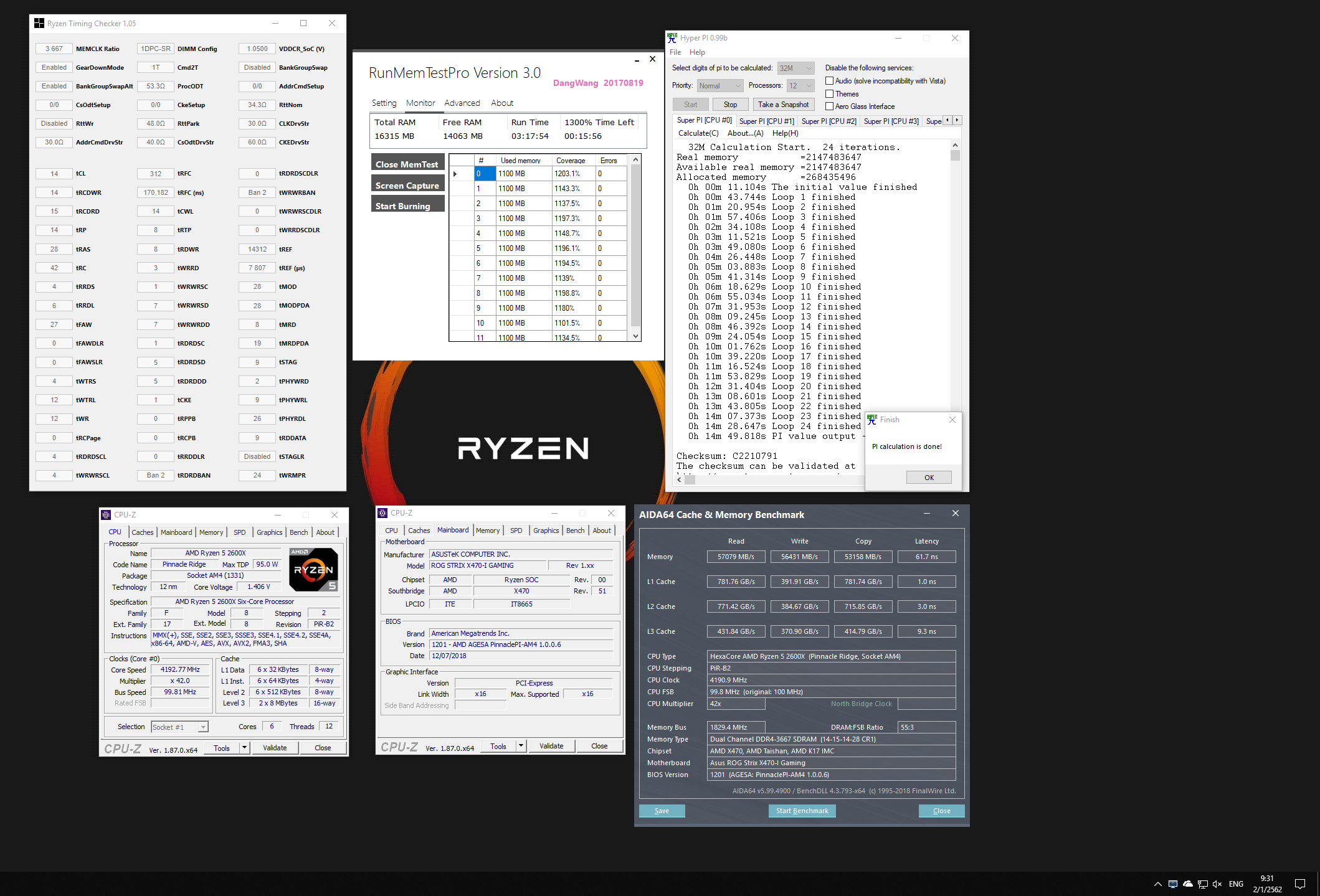
Task: Select the row 0 pointer in MemTest table
Action: point(455,174)
